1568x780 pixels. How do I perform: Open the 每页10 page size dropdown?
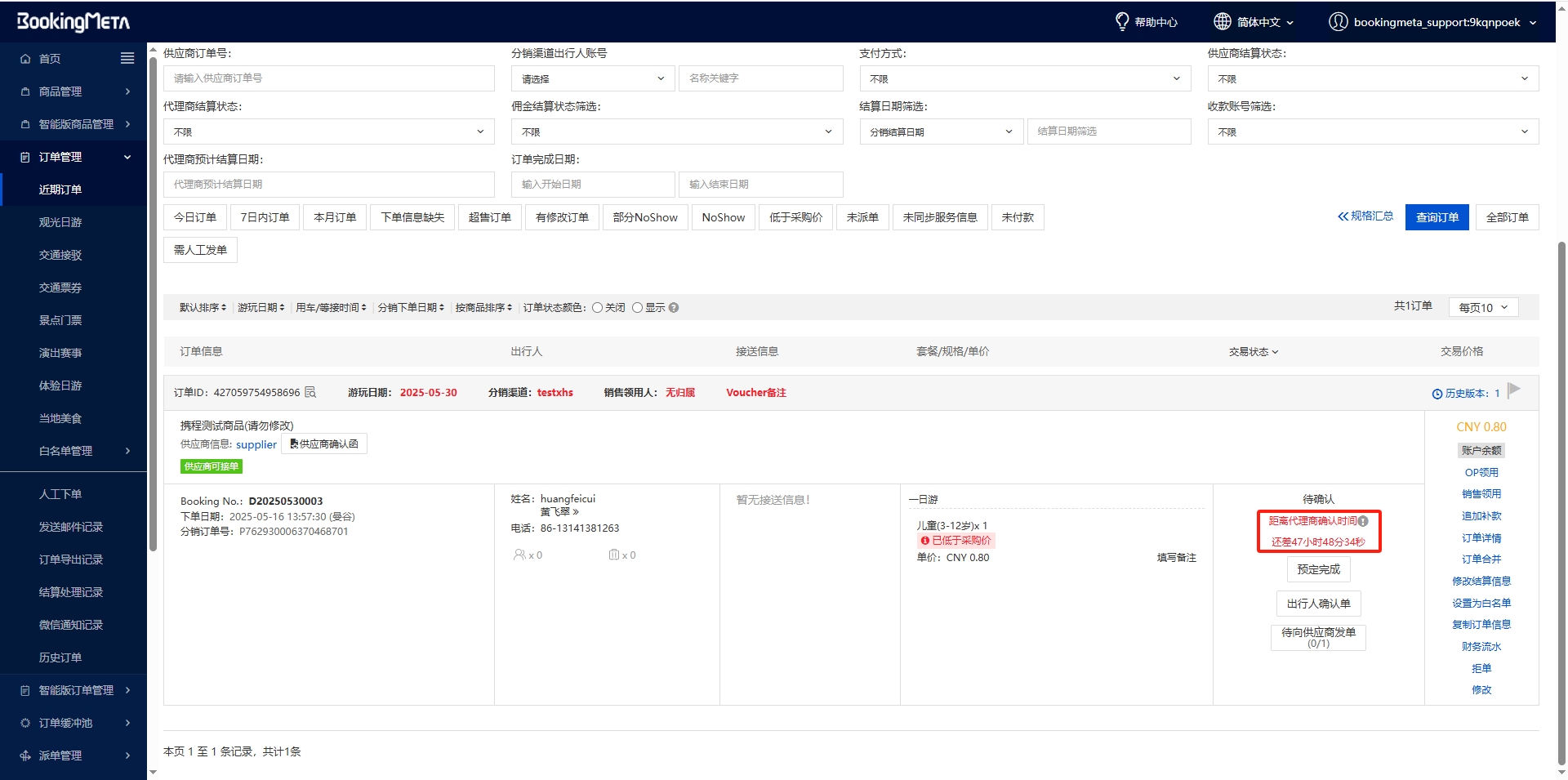pyautogui.click(x=1482, y=307)
